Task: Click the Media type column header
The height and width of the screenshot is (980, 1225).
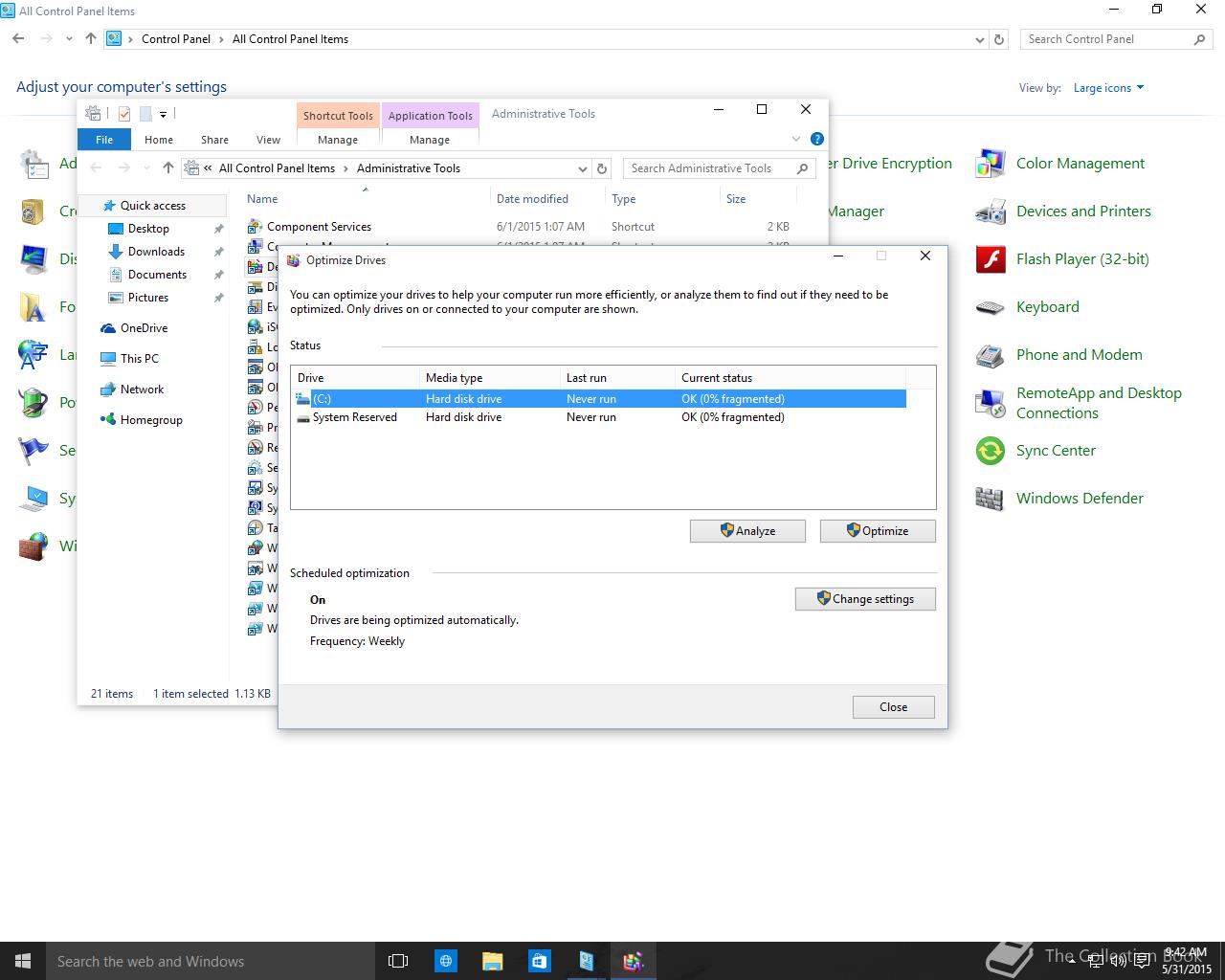Action: 490,378
